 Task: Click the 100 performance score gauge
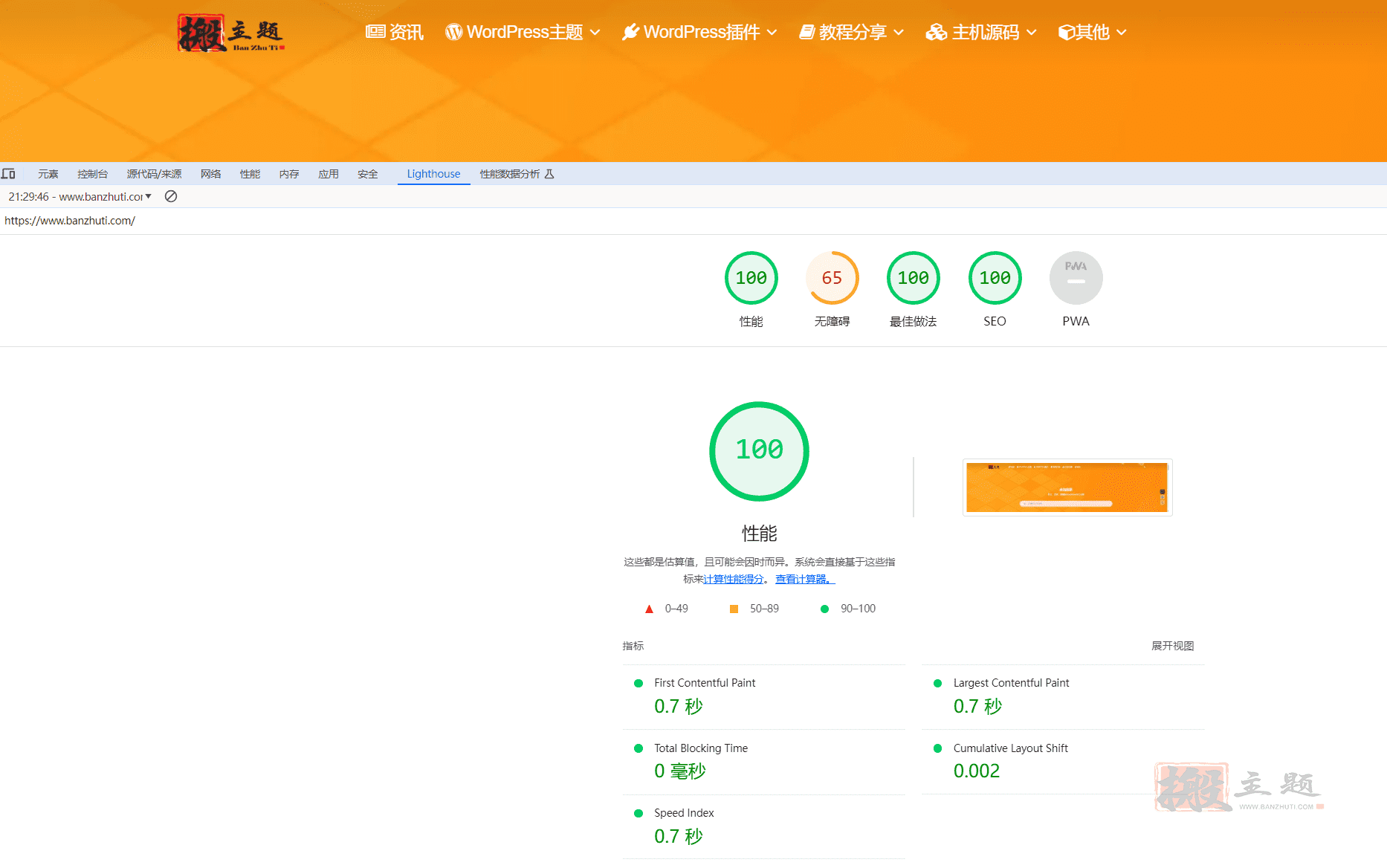coord(751,278)
